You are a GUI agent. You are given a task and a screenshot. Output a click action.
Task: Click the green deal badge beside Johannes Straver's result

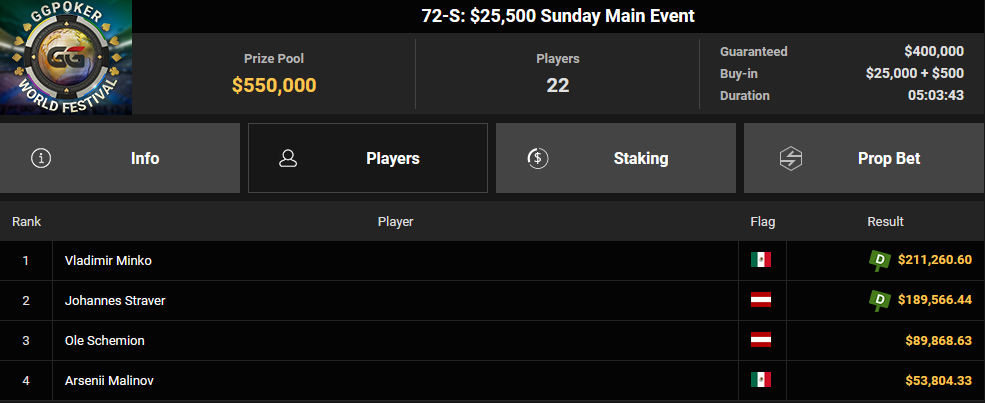881,300
